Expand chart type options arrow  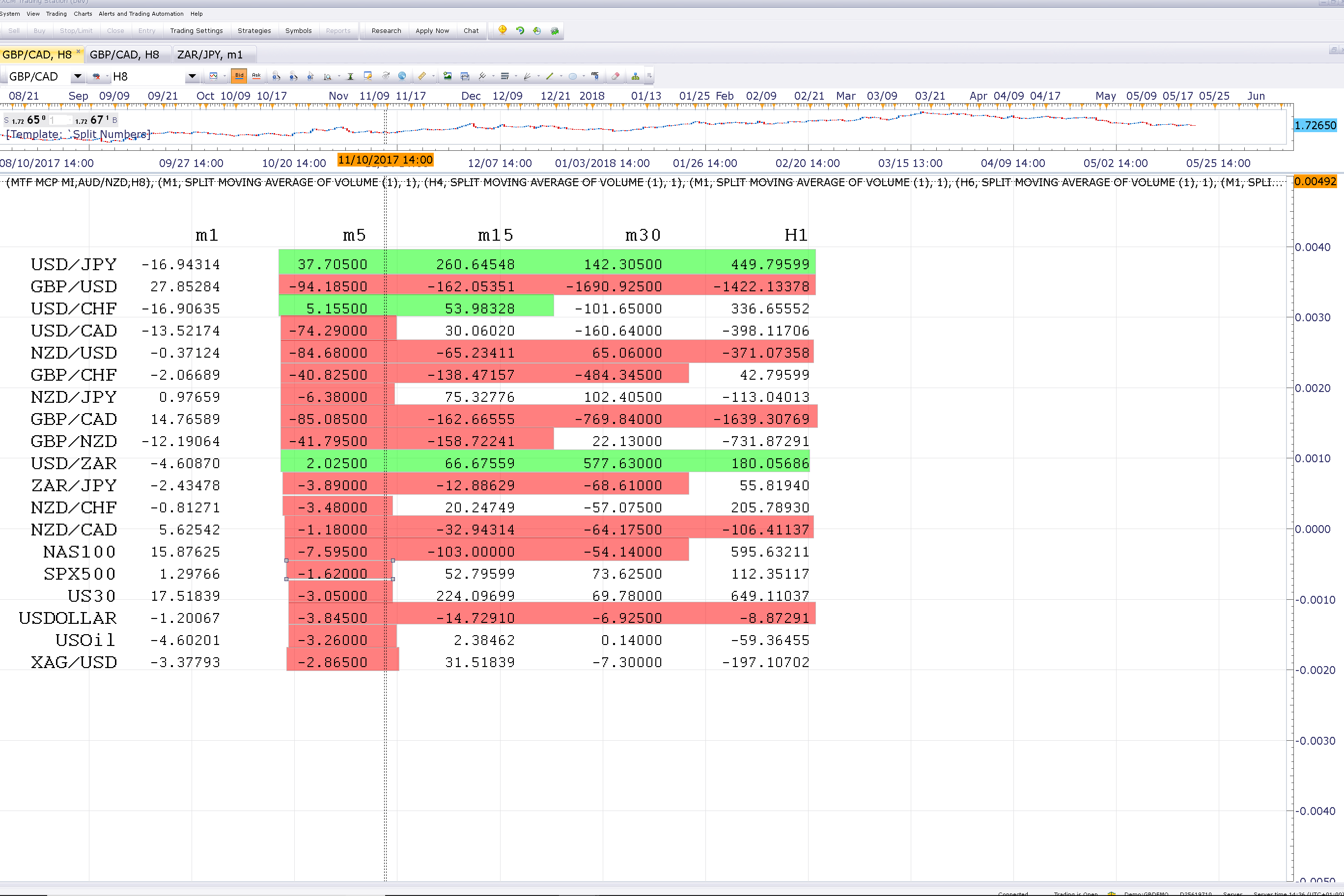coord(224,76)
